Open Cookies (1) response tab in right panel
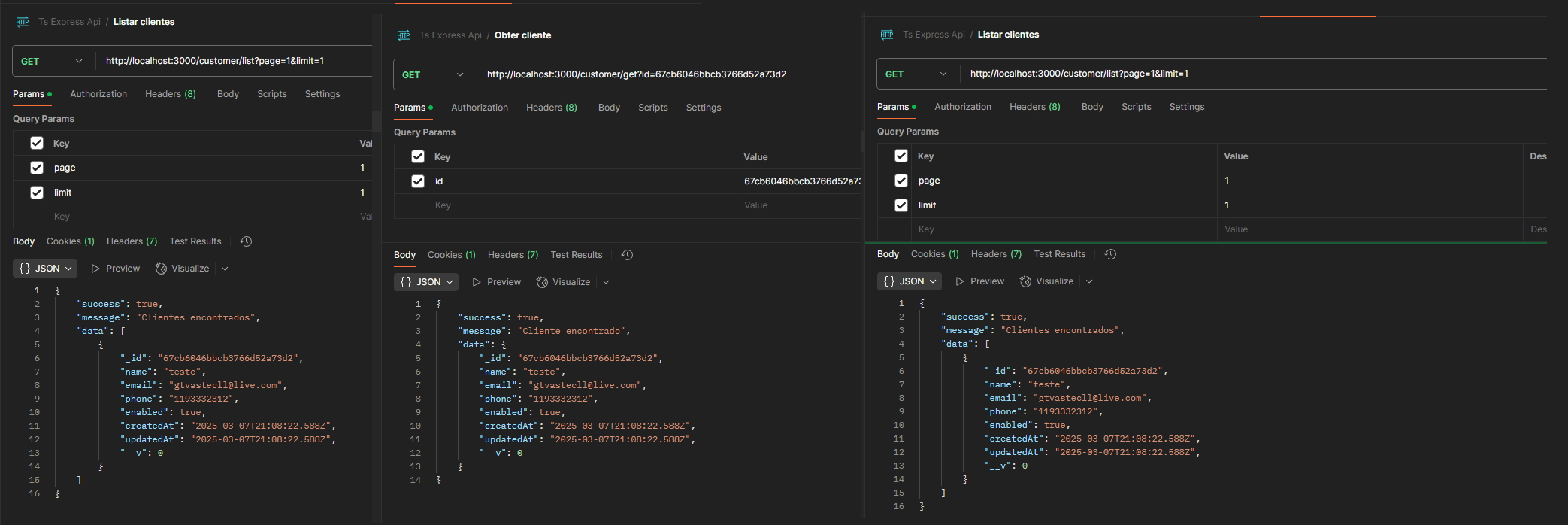Viewport: 1568px width, 525px height. pyautogui.click(x=935, y=254)
